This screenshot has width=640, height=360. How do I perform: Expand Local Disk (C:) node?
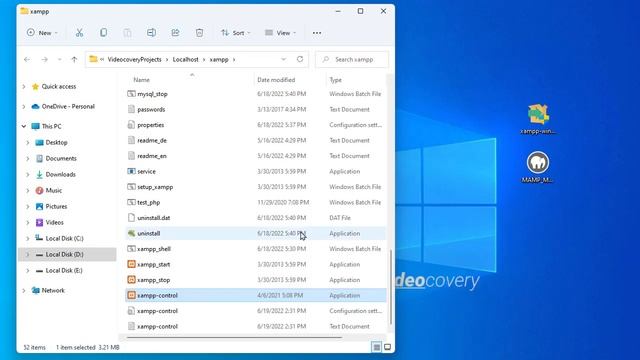[28, 238]
